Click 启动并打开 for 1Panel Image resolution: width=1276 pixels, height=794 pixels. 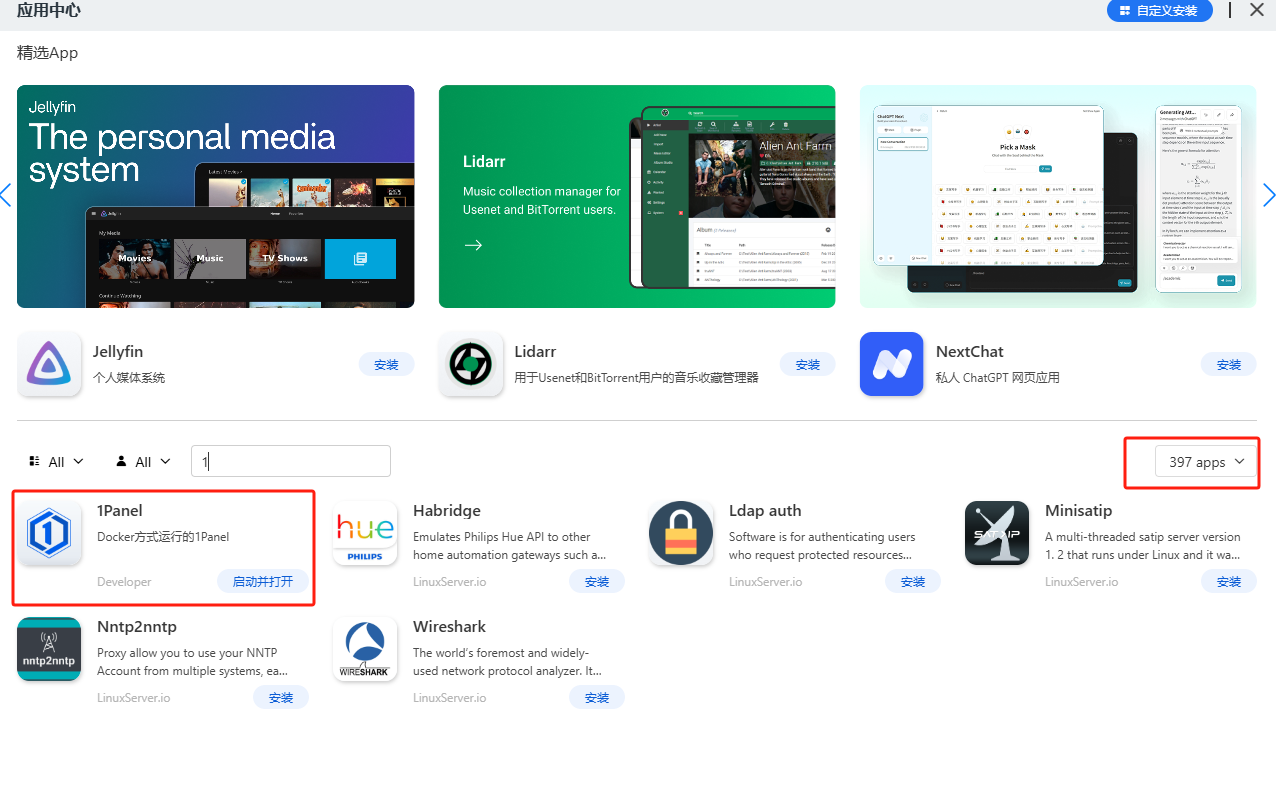[x=262, y=581]
